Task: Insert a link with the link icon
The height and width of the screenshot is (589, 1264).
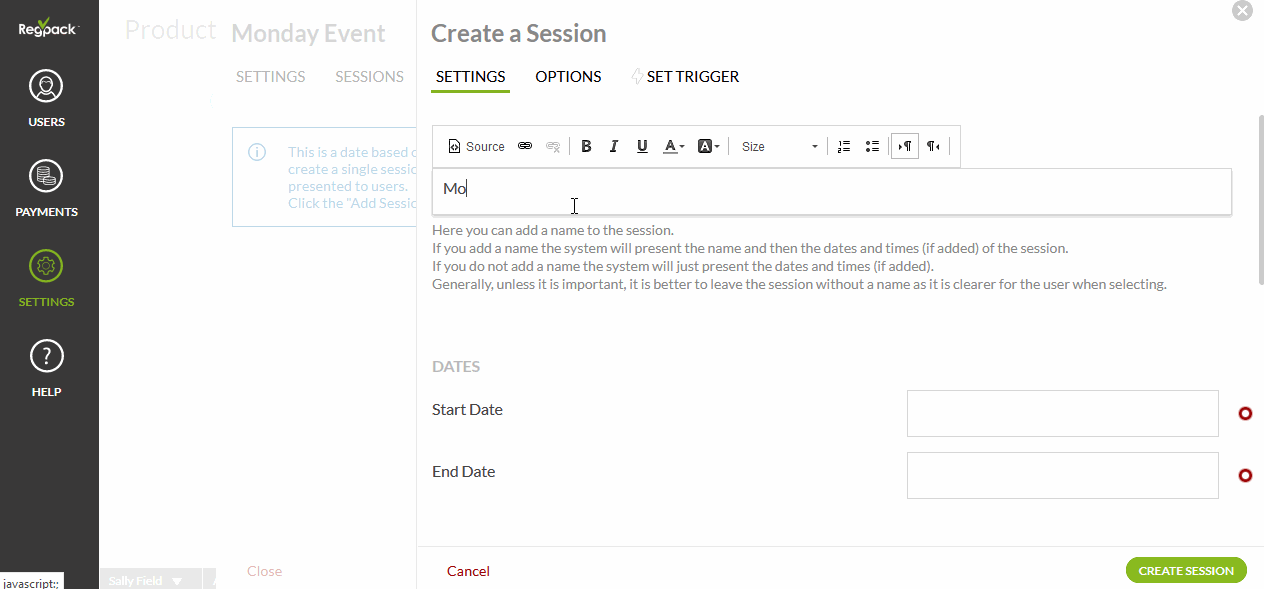Action: (525, 147)
